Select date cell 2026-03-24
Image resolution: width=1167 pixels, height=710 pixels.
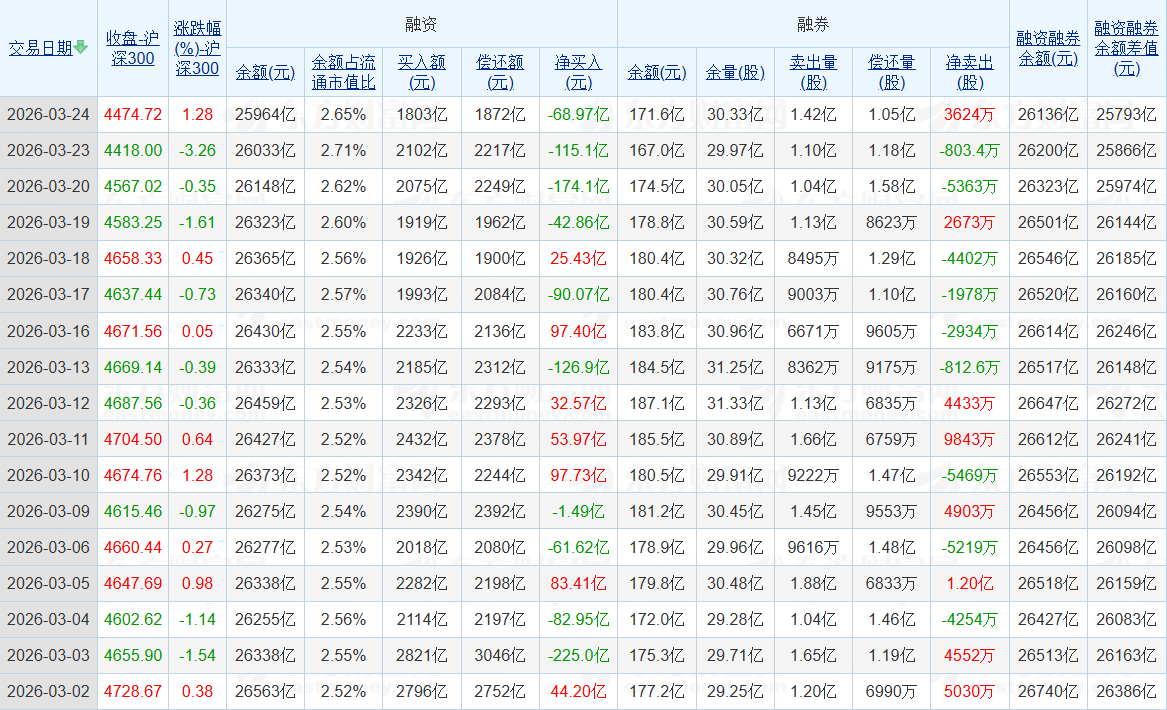point(48,115)
